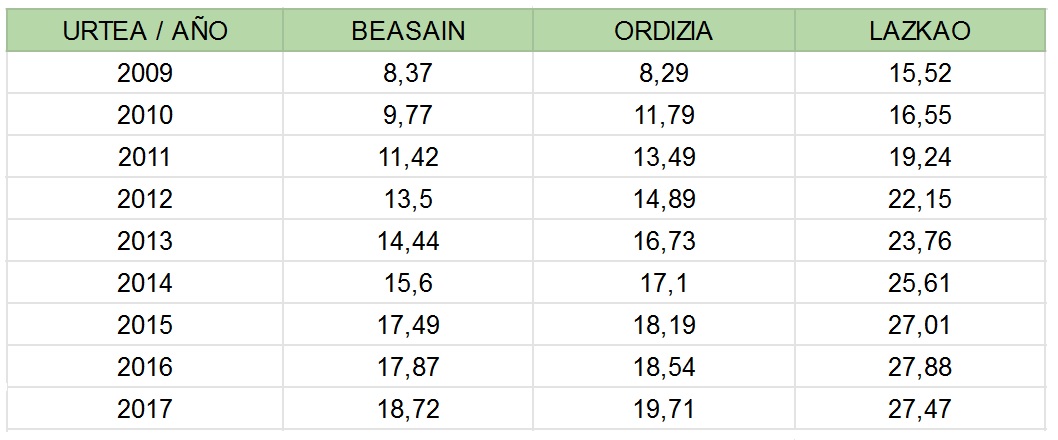Select Beasain value 15,6 for 2014
The height and width of the screenshot is (440, 1058).
(x=408, y=283)
